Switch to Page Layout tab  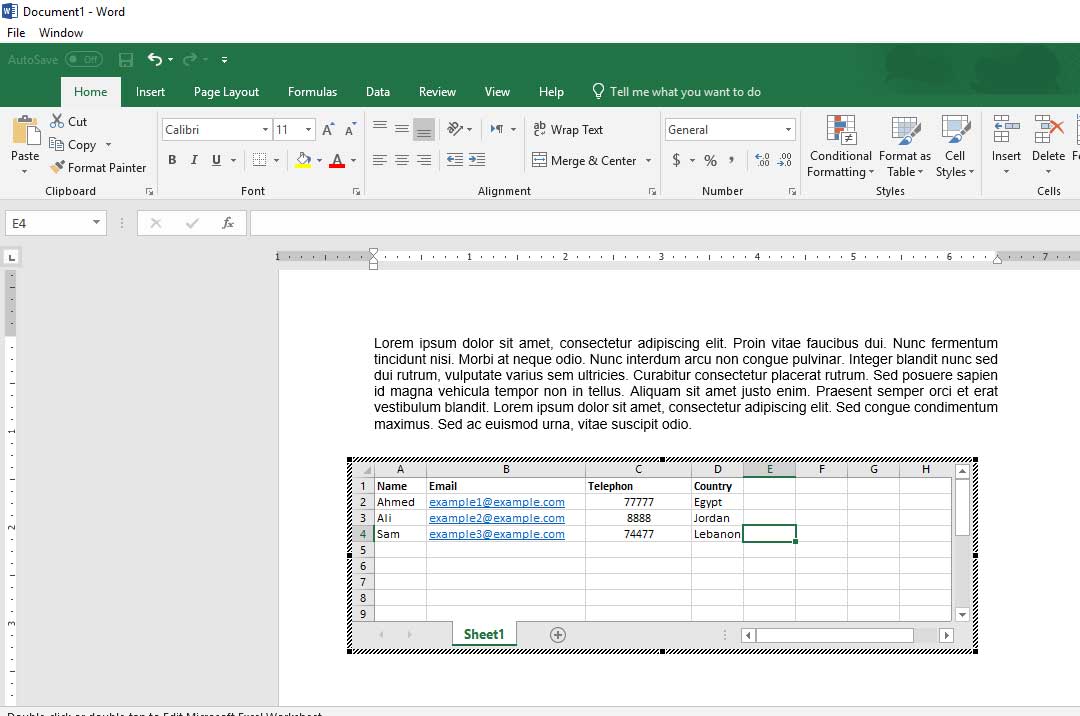(226, 92)
